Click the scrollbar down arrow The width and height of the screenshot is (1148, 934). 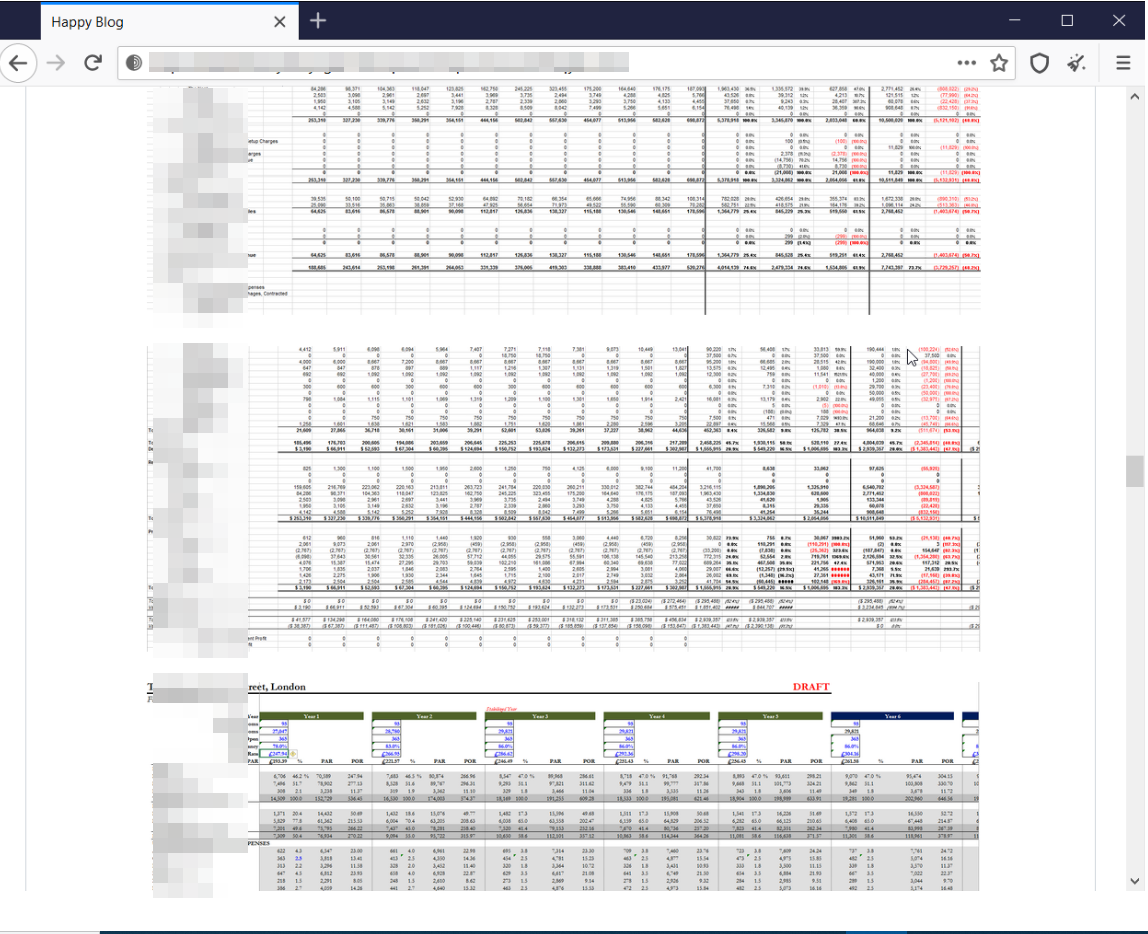tap(1134, 880)
